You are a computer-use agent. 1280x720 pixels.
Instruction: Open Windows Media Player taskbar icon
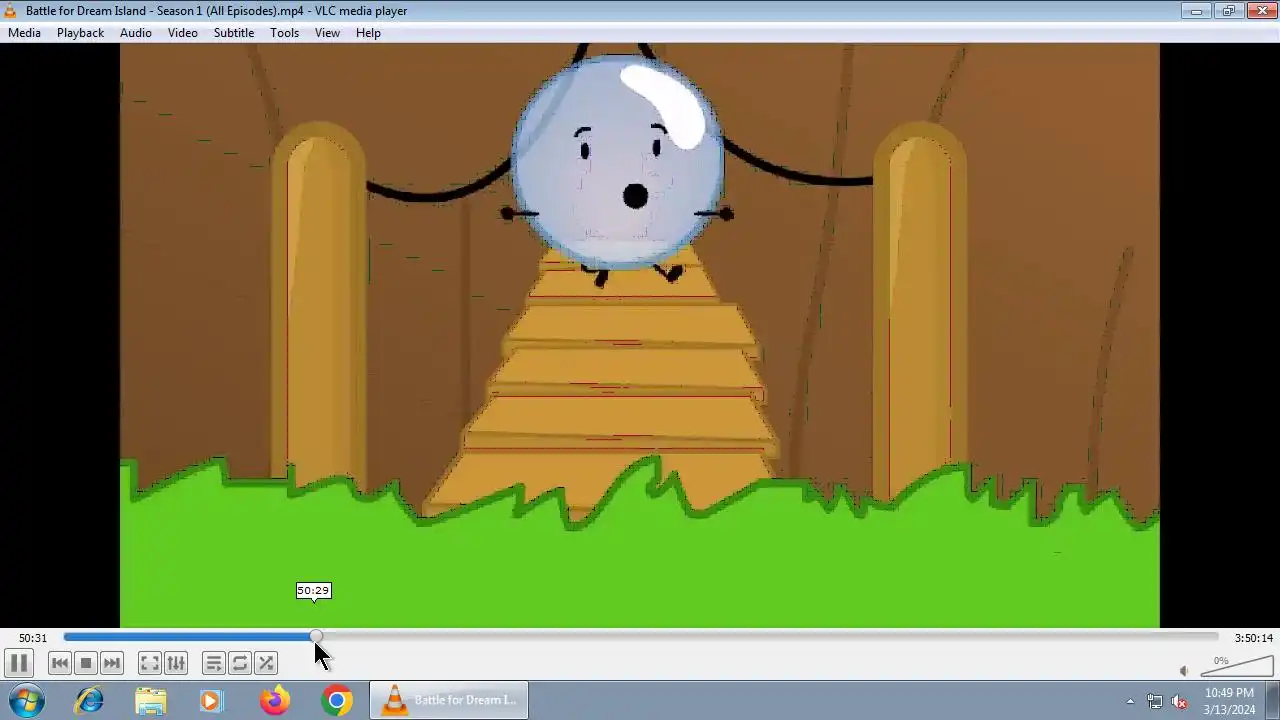211,700
